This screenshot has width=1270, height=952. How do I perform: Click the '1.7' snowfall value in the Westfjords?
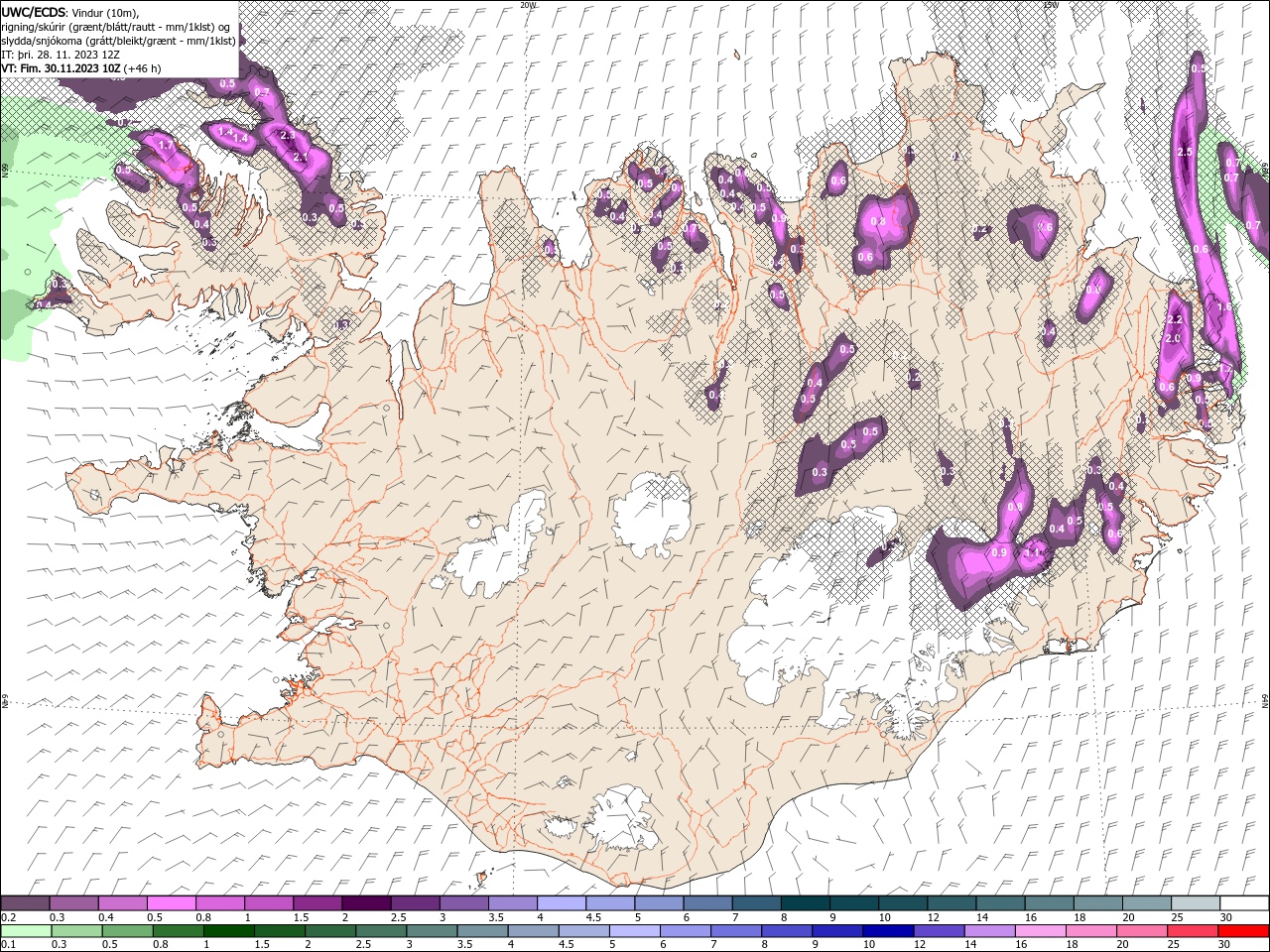(x=166, y=145)
